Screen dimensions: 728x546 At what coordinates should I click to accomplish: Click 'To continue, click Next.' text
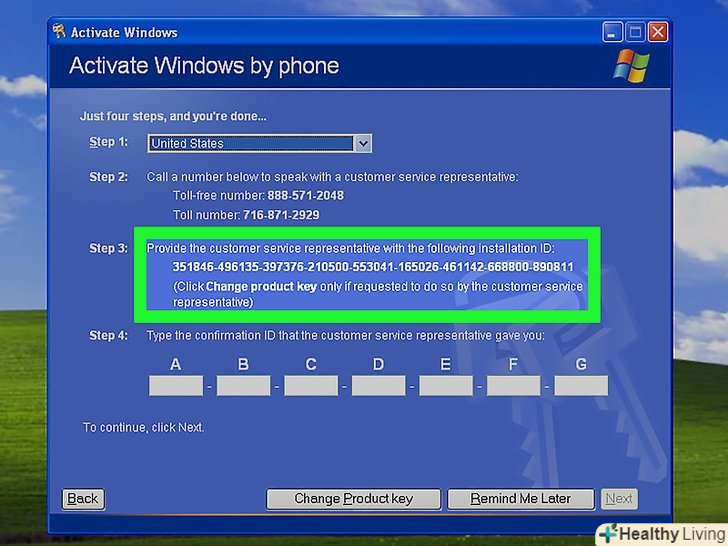click(143, 427)
